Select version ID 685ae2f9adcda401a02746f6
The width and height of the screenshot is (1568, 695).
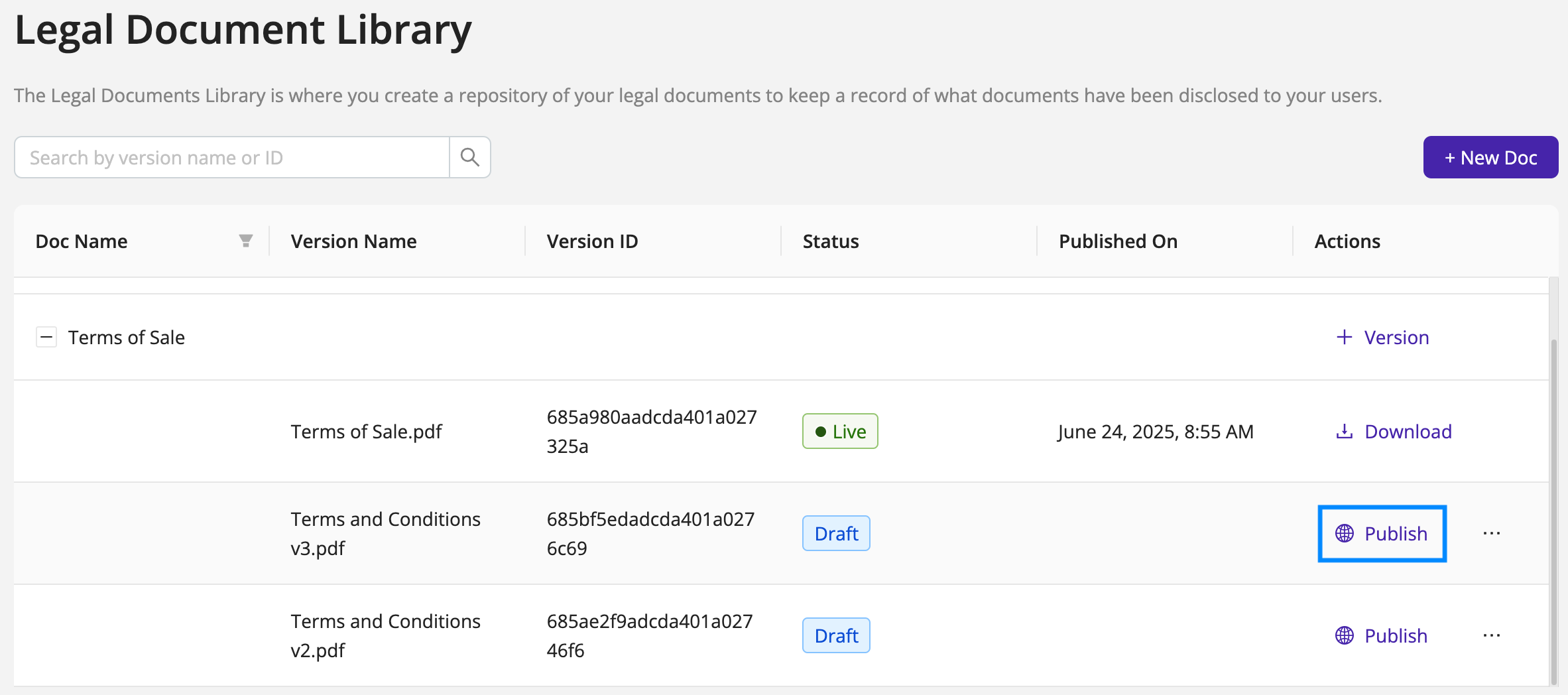tap(650, 635)
